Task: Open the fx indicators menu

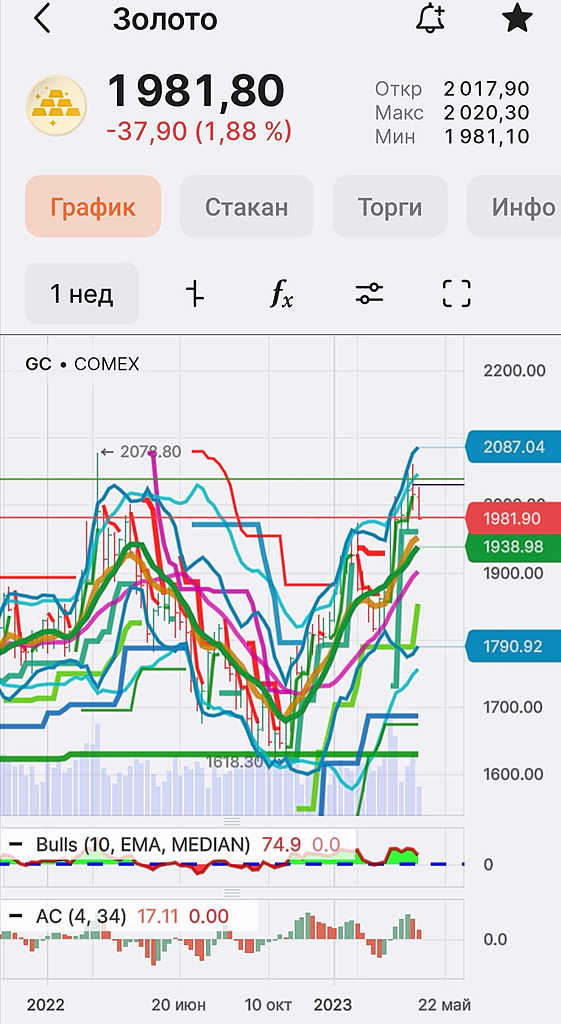Action: (x=282, y=295)
